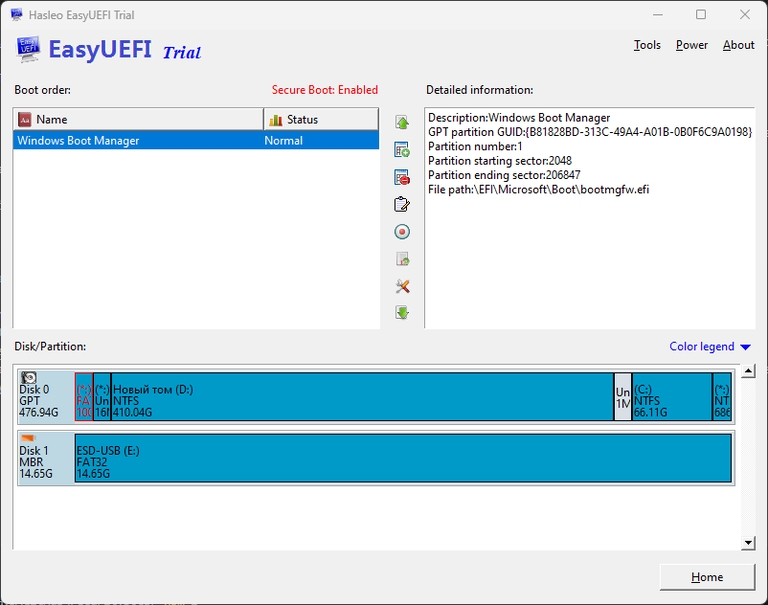The image size is (768, 605).
Task: Sort boot entries by Name column
Action: (138, 120)
